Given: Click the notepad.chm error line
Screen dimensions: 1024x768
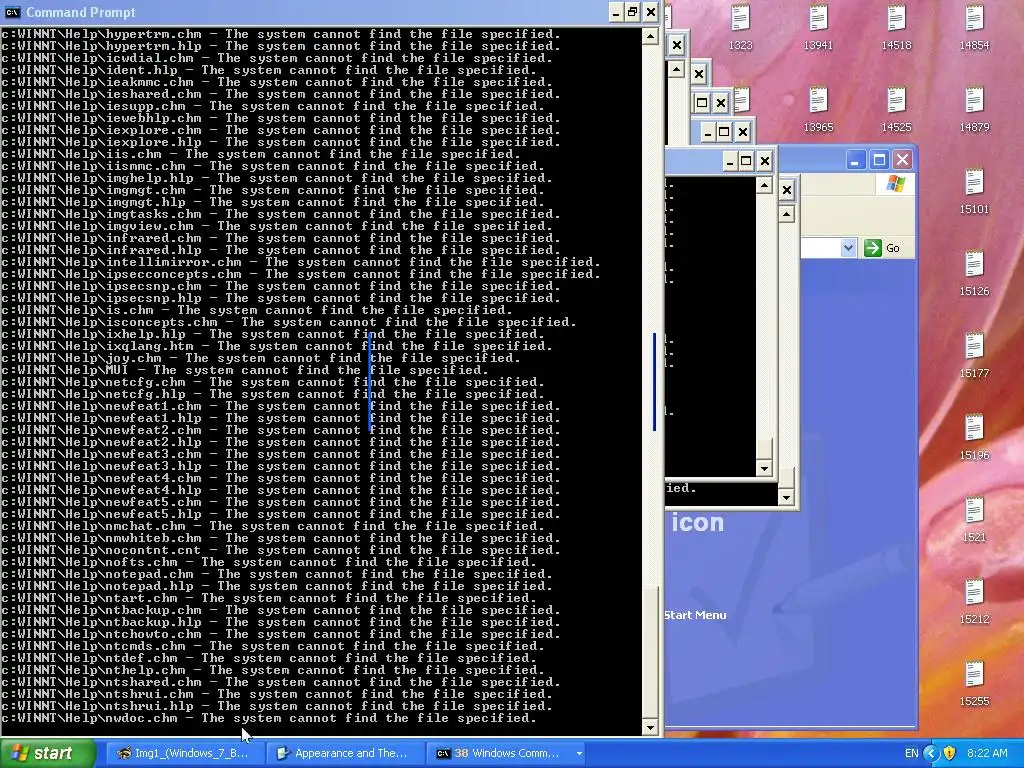Looking at the screenshot, I should (x=277, y=574).
